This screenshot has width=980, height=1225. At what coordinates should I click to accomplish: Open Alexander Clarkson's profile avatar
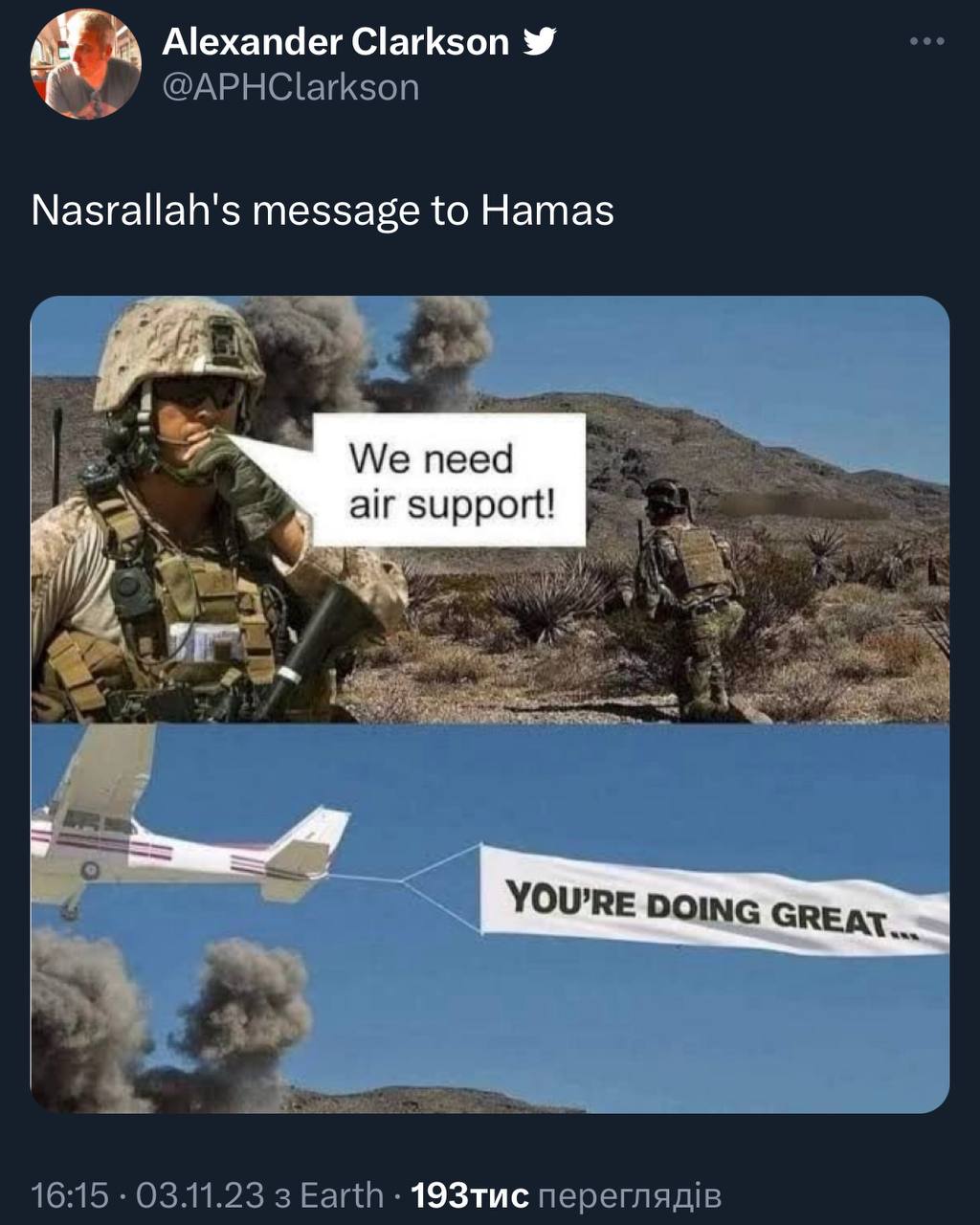85,64
